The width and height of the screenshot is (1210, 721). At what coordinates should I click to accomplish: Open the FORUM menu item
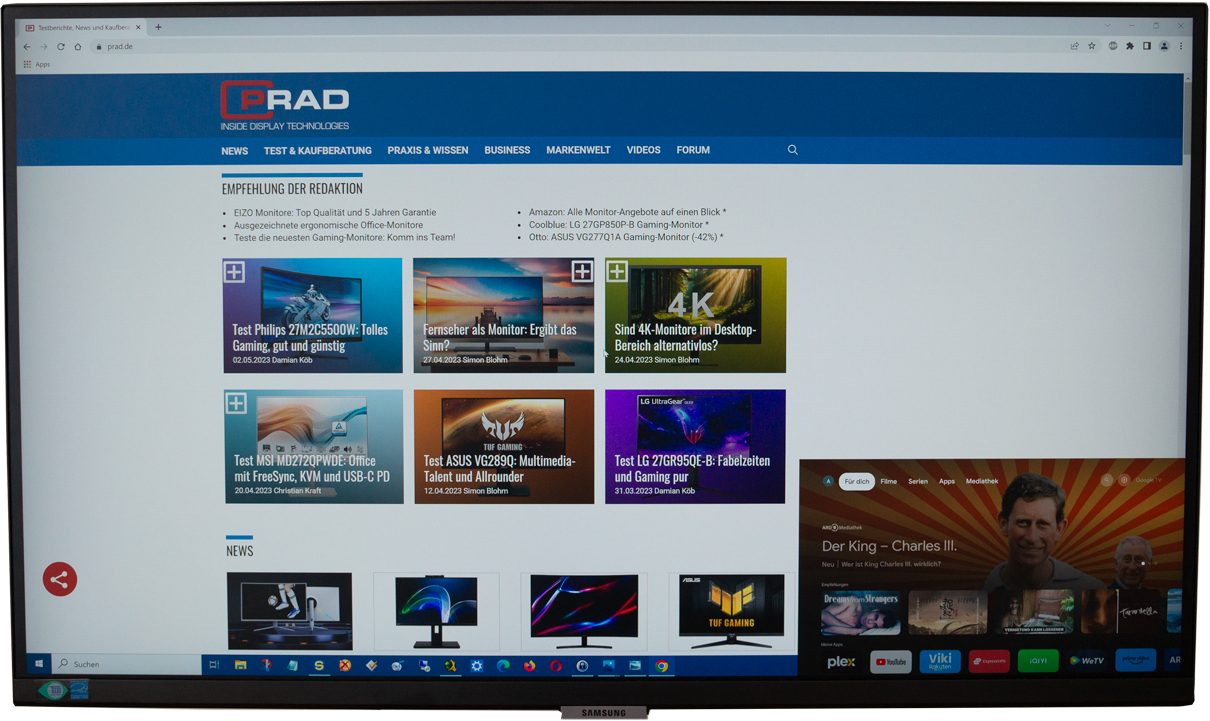pyautogui.click(x=693, y=150)
